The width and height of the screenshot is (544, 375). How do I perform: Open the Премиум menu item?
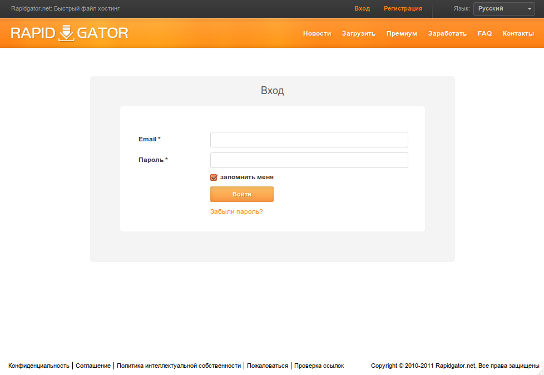402,34
